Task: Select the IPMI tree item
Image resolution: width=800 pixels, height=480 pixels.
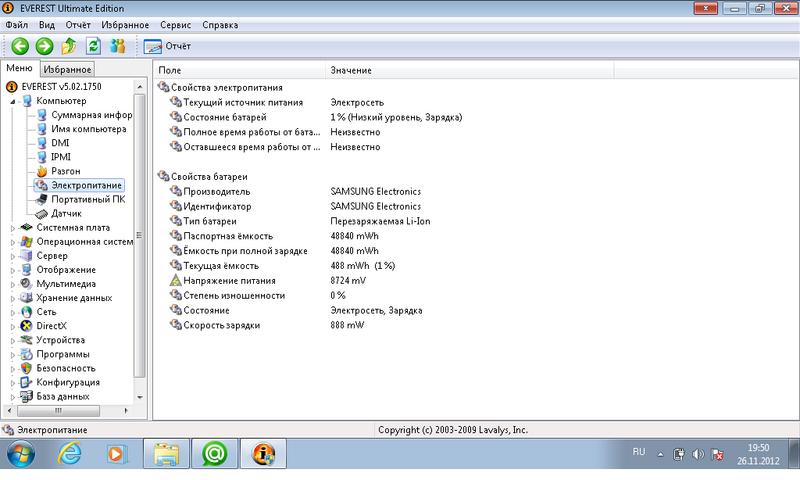Action: click(x=61, y=157)
